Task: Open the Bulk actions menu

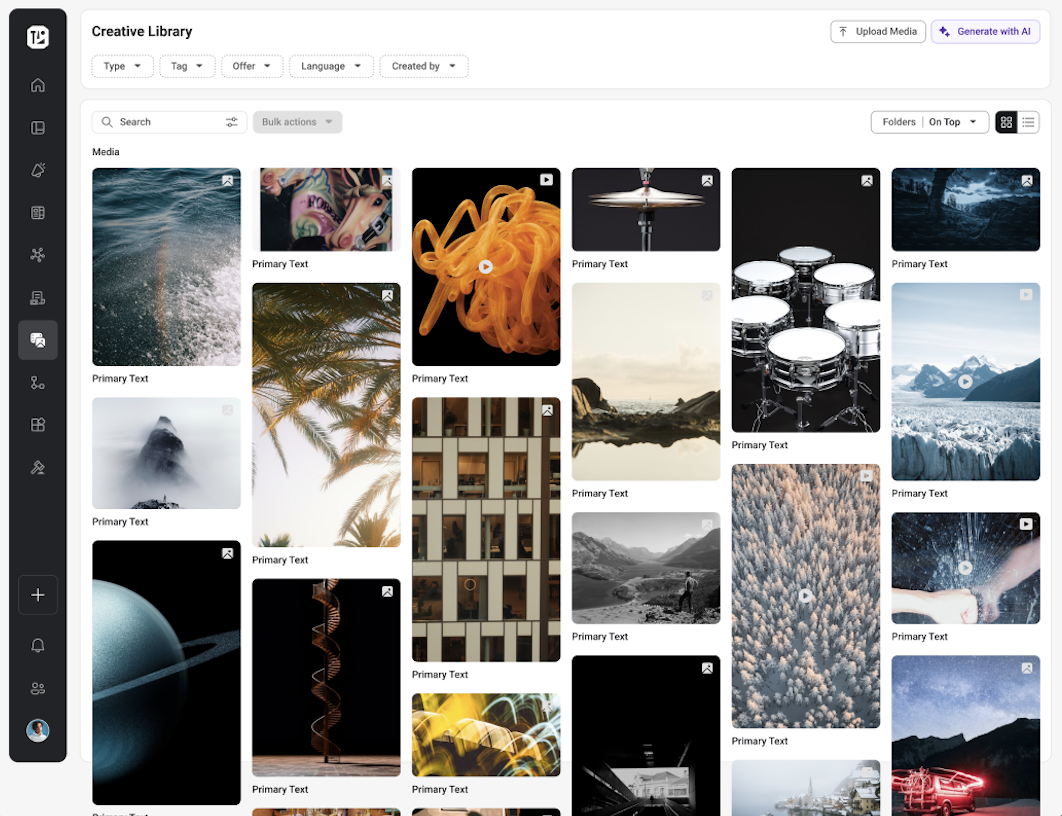Action: [x=297, y=122]
